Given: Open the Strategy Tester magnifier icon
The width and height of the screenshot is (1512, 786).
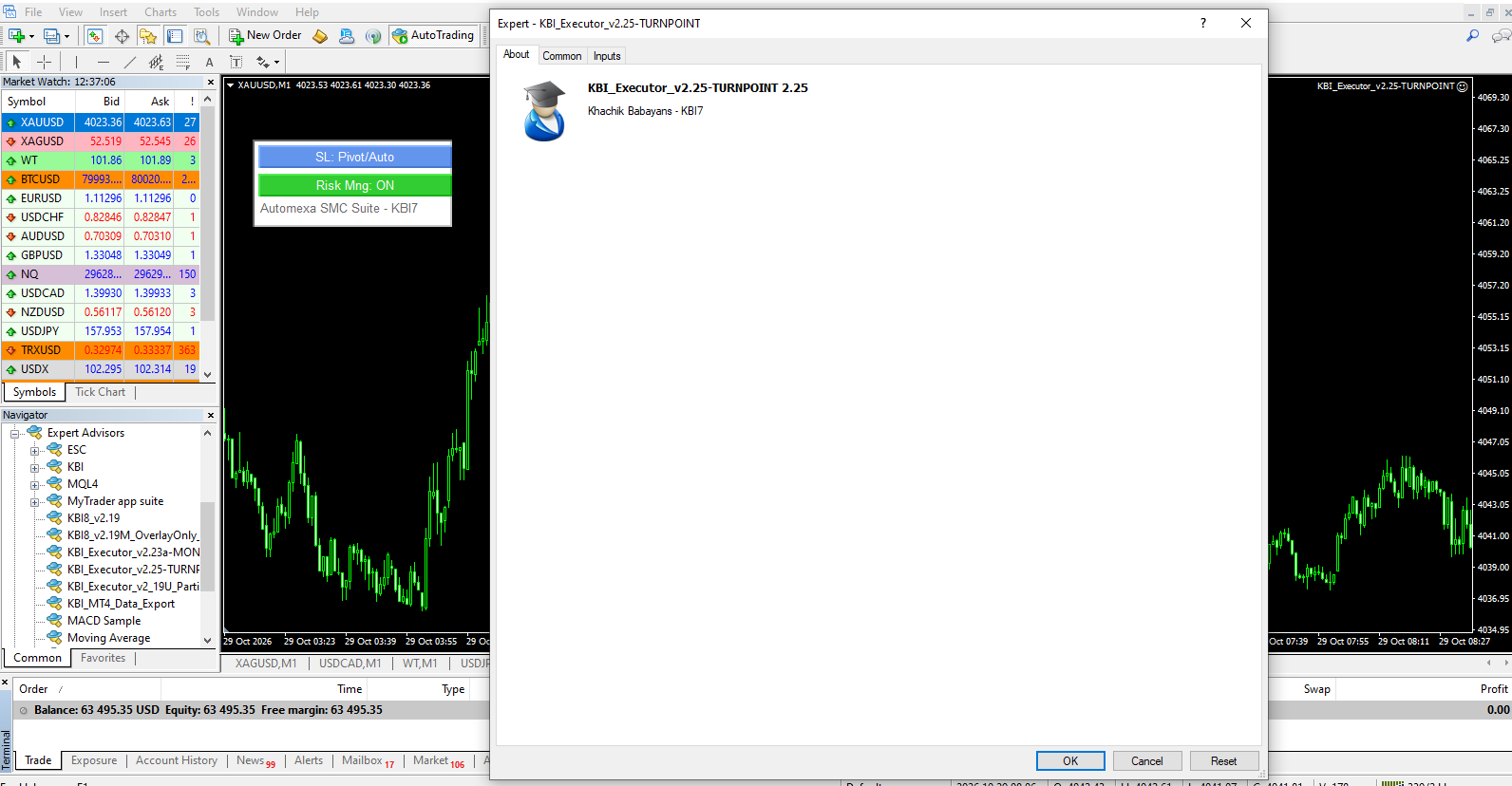Looking at the screenshot, I should (201, 36).
